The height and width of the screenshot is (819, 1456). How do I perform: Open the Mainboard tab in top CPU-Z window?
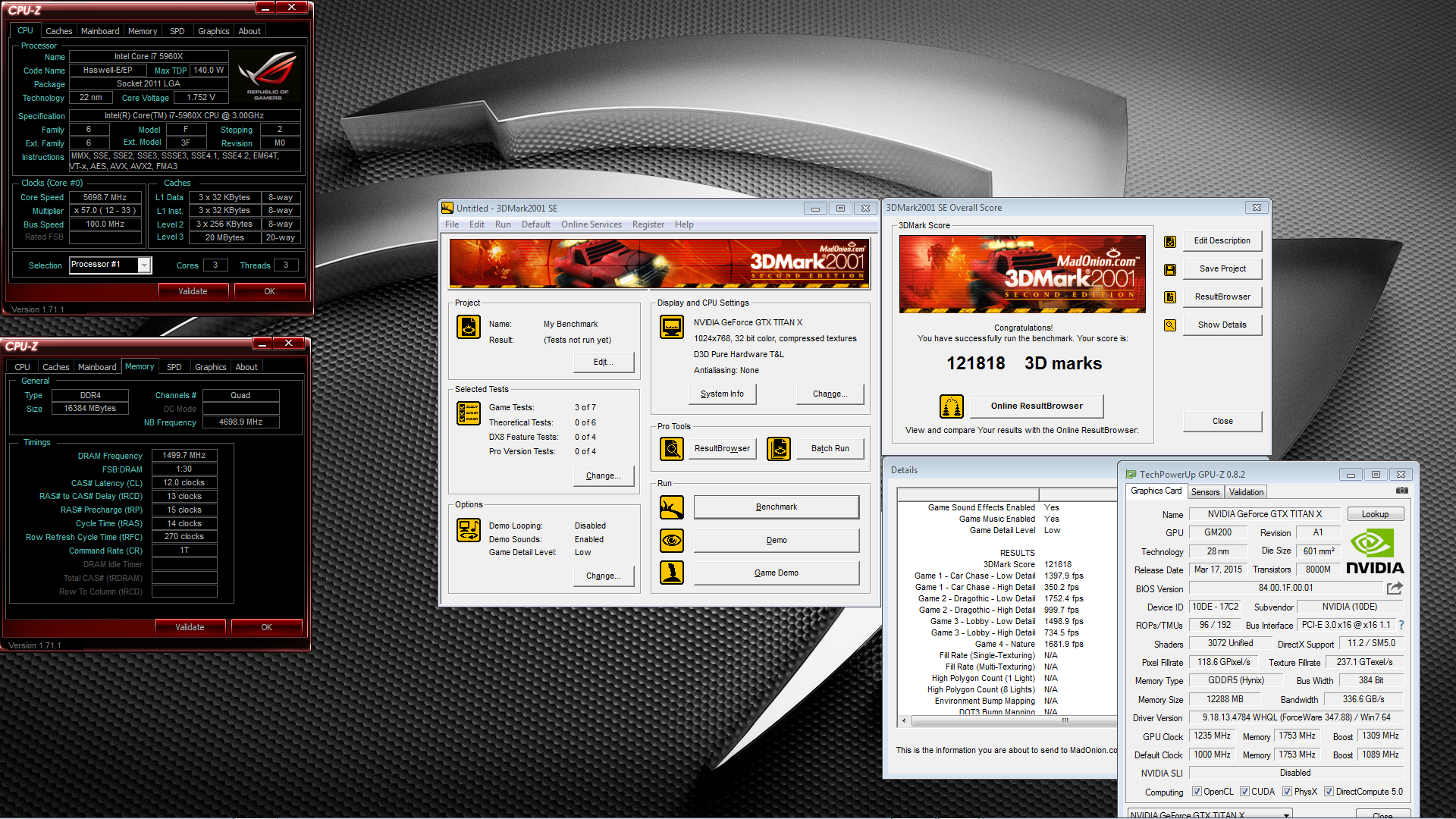coord(100,31)
